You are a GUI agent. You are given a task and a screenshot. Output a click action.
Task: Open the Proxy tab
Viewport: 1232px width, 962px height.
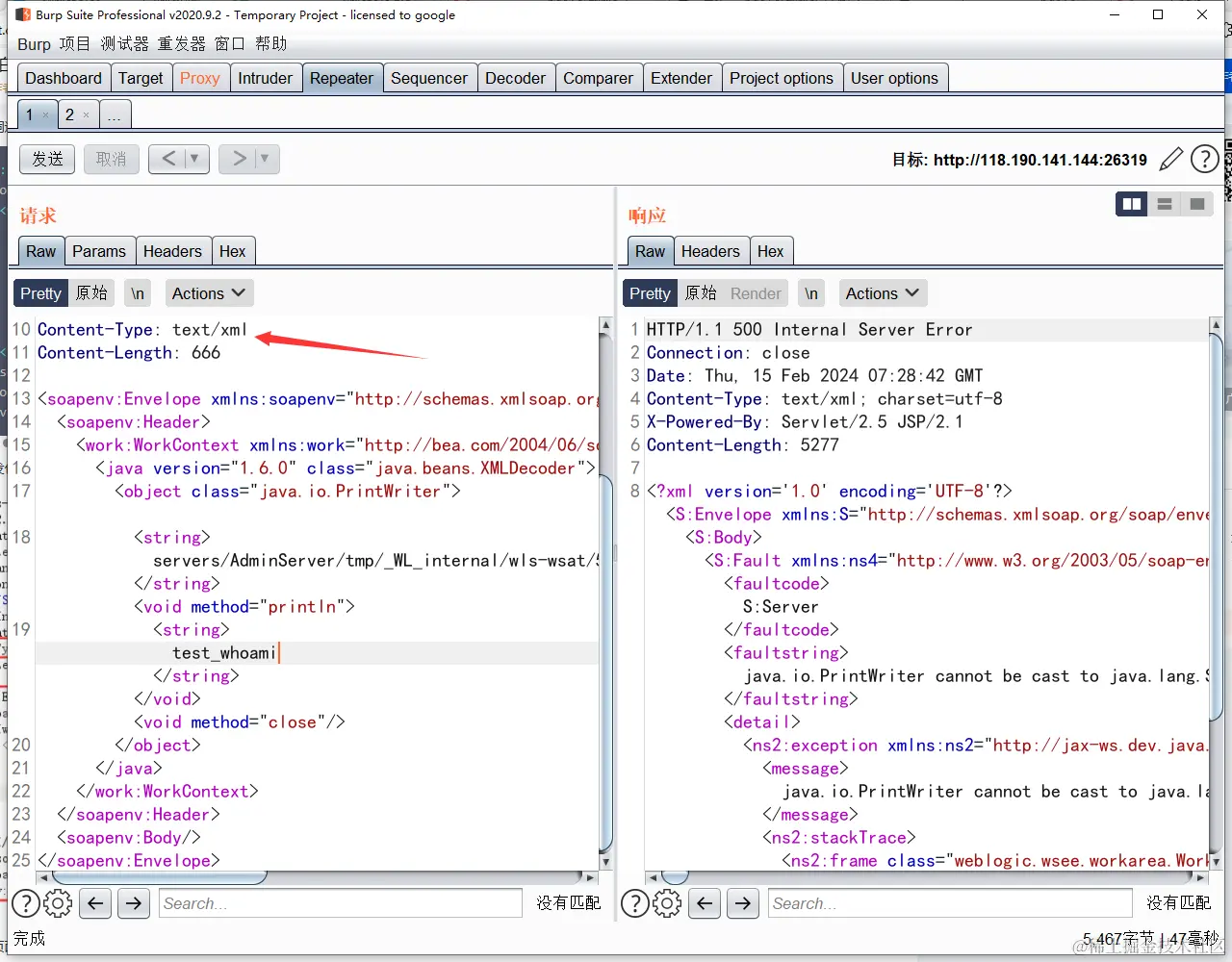[x=199, y=78]
